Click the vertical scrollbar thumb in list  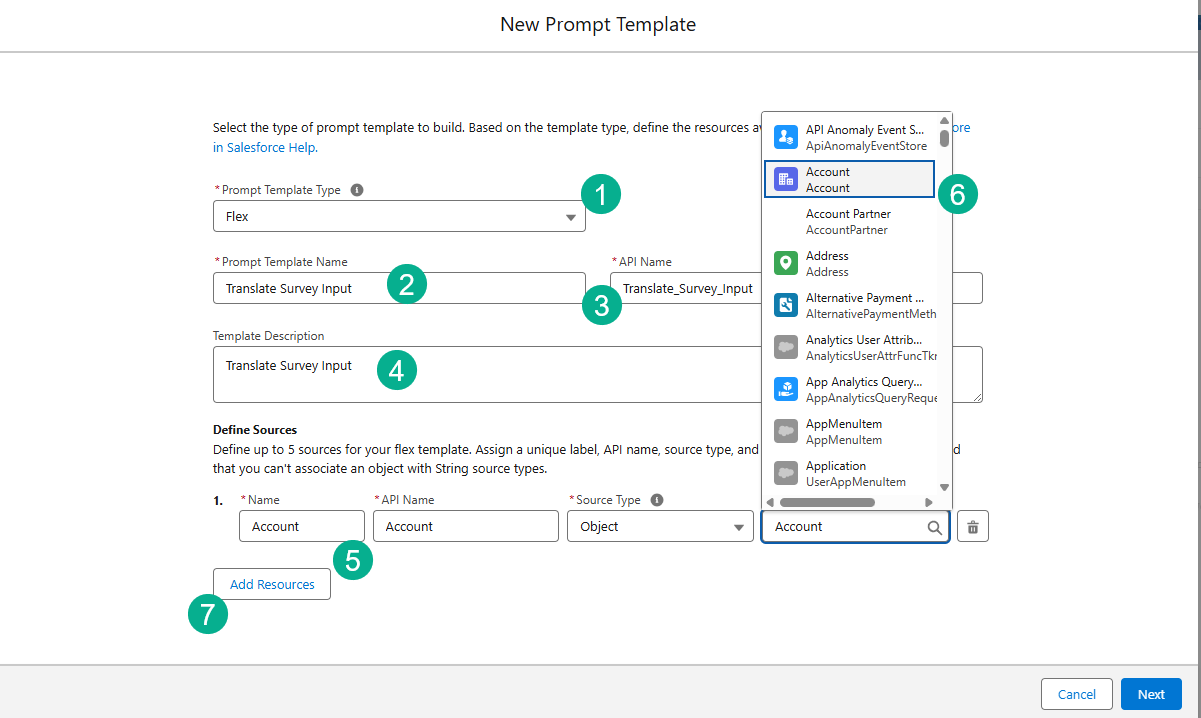coord(944,138)
